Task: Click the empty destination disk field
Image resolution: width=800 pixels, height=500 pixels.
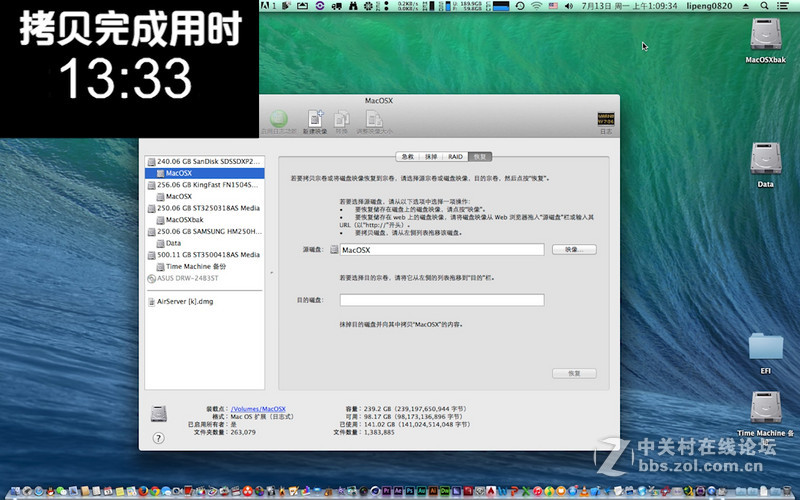Action: click(x=442, y=299)
